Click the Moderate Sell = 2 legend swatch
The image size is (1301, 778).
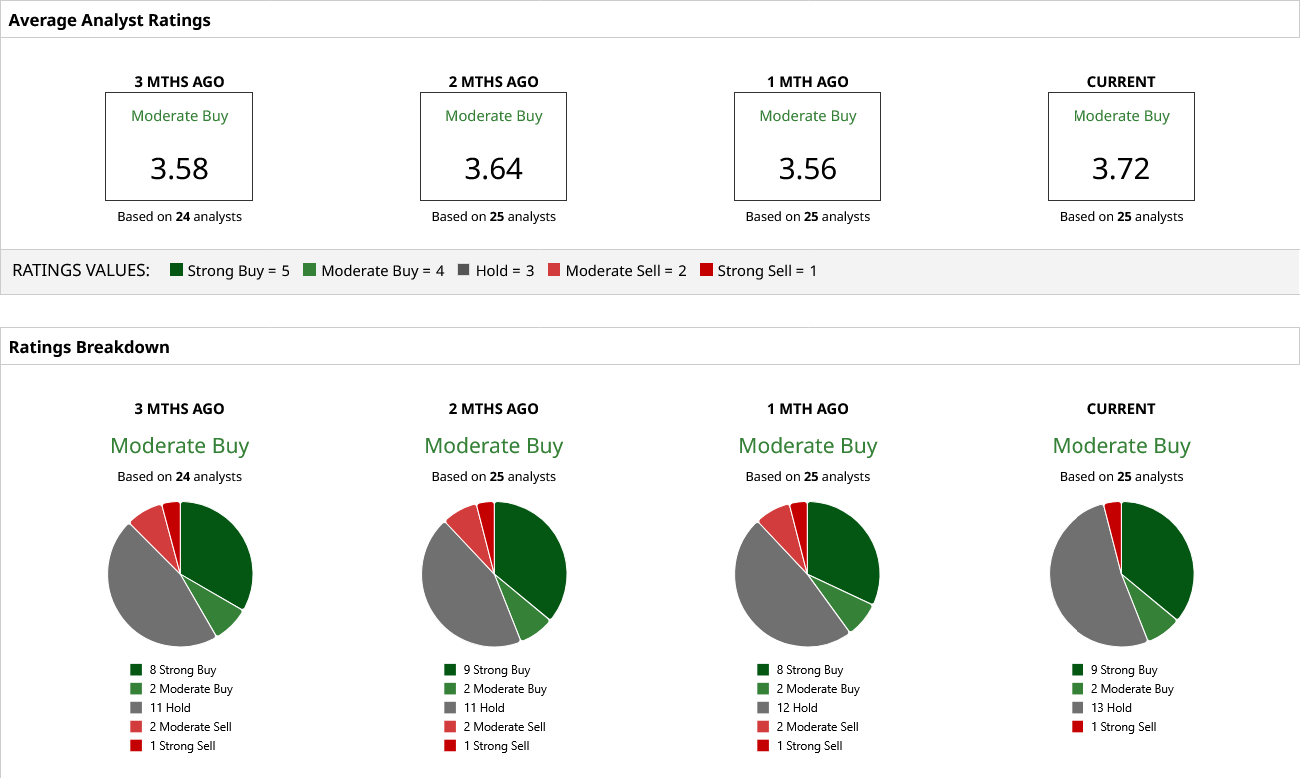click(x=555, y=270)
